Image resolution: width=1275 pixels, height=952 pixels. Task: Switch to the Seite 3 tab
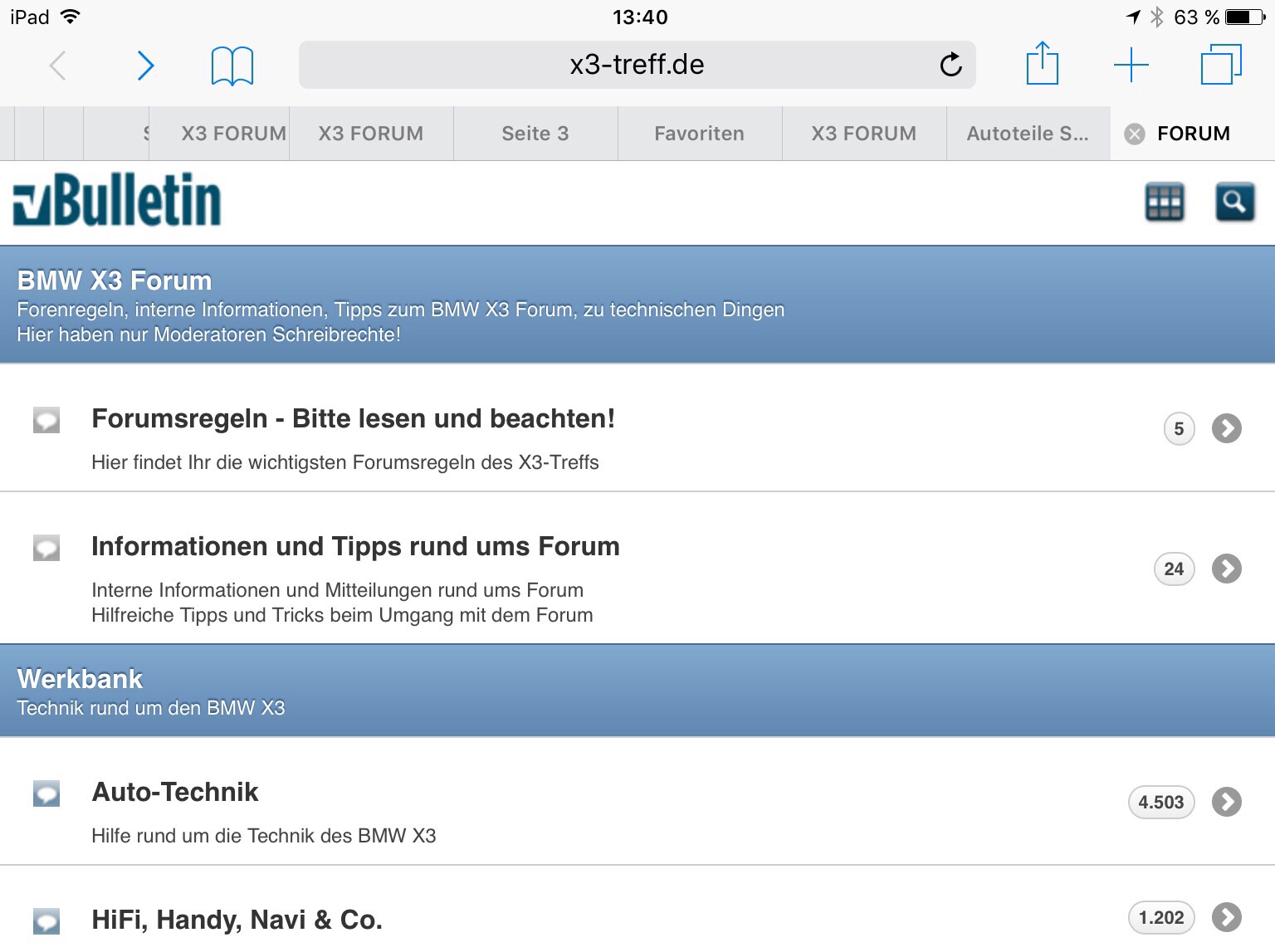coord(535,134)
